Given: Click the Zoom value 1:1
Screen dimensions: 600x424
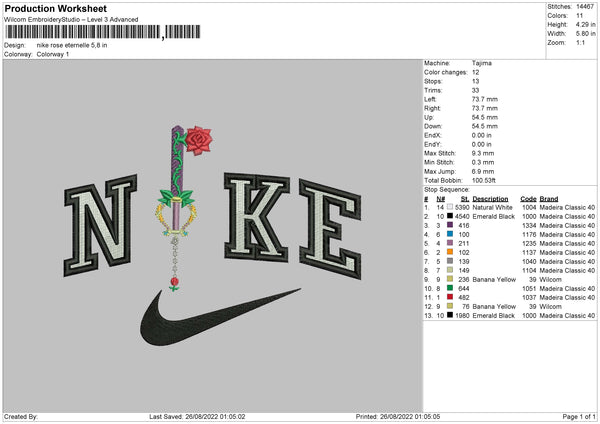Looking at the screenshot, I should pyautogui.click(x=580, y=42).
